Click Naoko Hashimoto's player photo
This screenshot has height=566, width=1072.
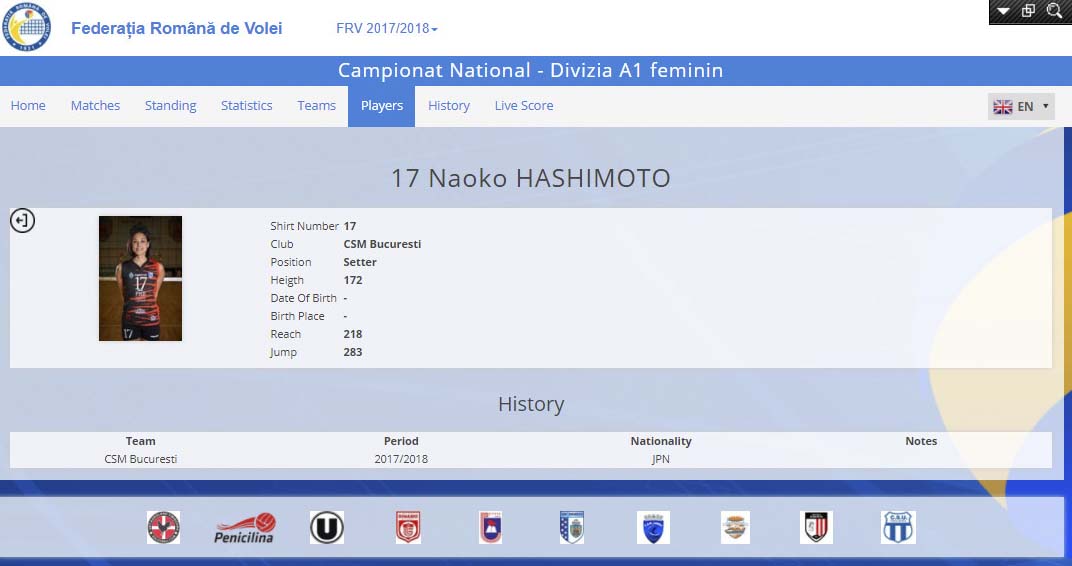pyautogui.click(x=140, y=278)
